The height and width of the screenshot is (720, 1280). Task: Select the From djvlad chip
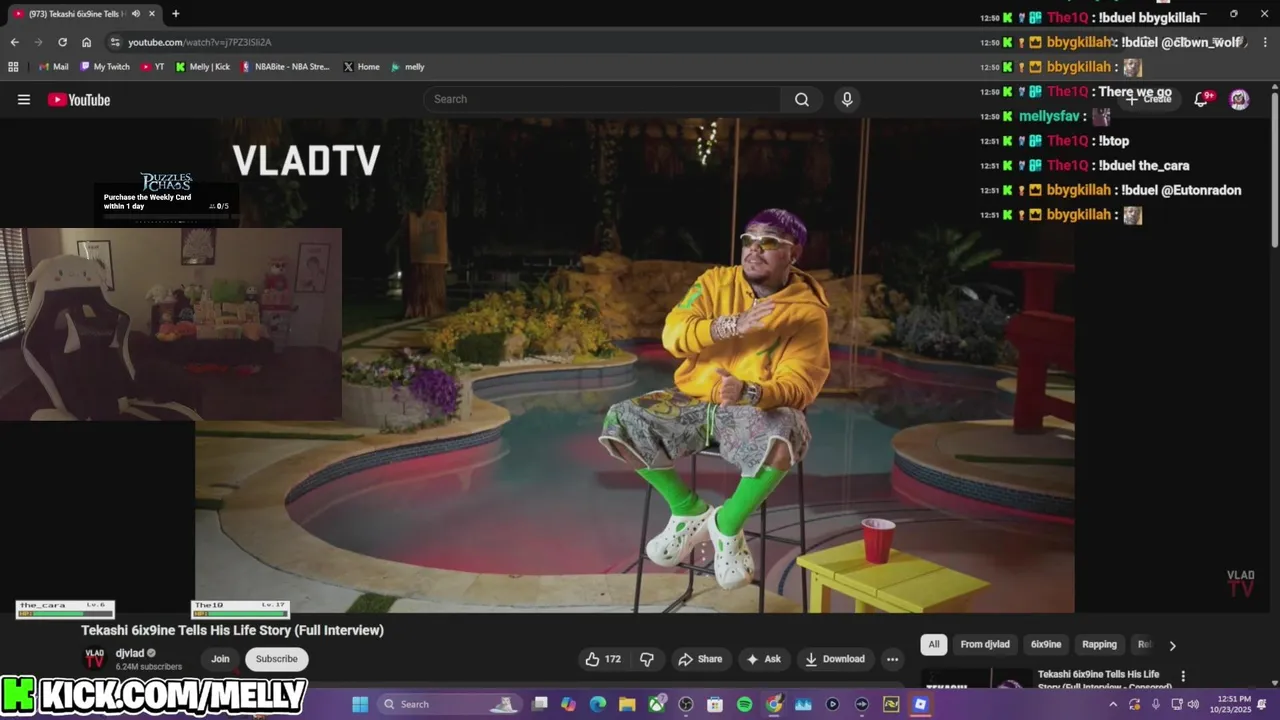(x=985, y=645)
